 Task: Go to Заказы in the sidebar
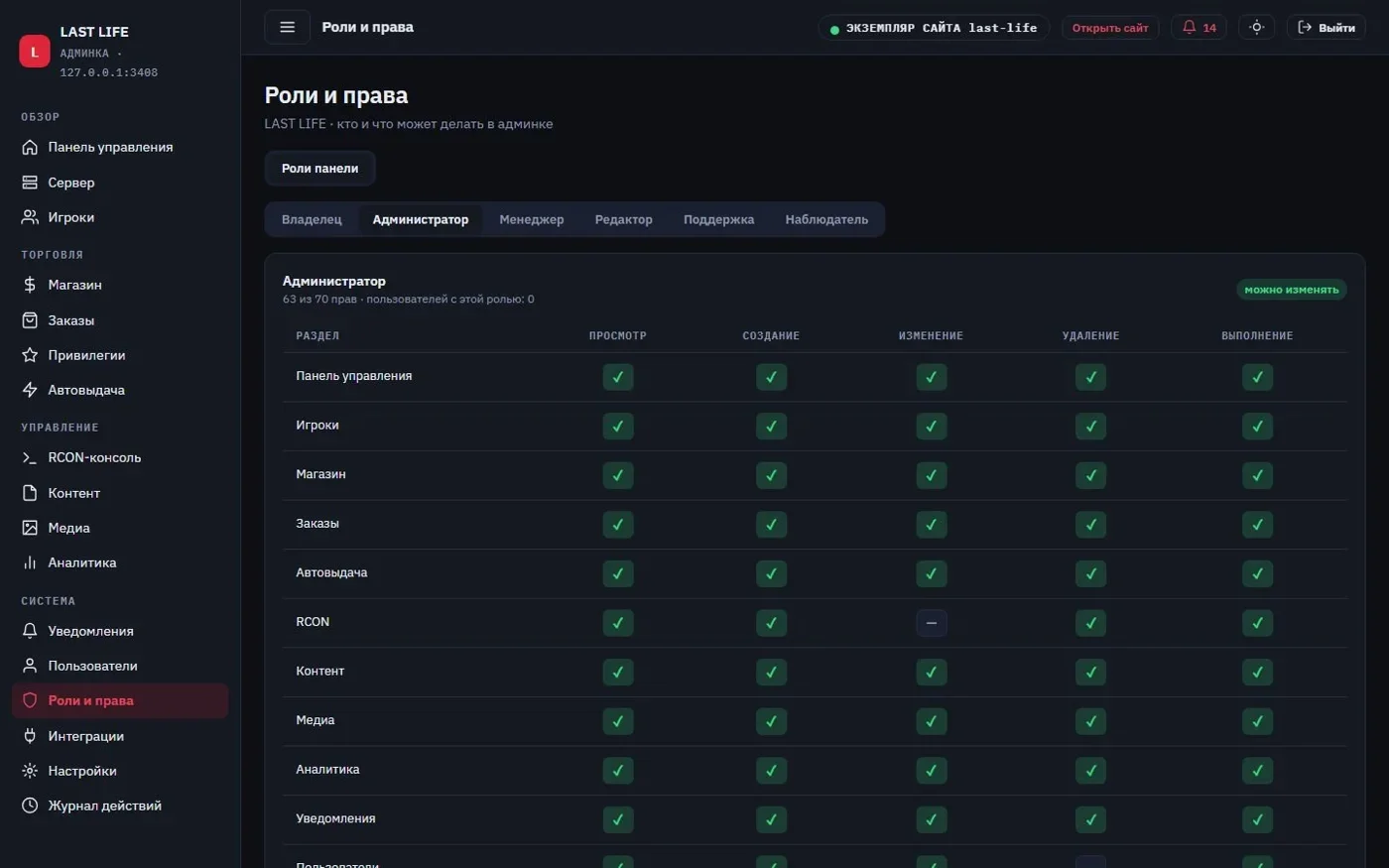[x=120, y=320]
